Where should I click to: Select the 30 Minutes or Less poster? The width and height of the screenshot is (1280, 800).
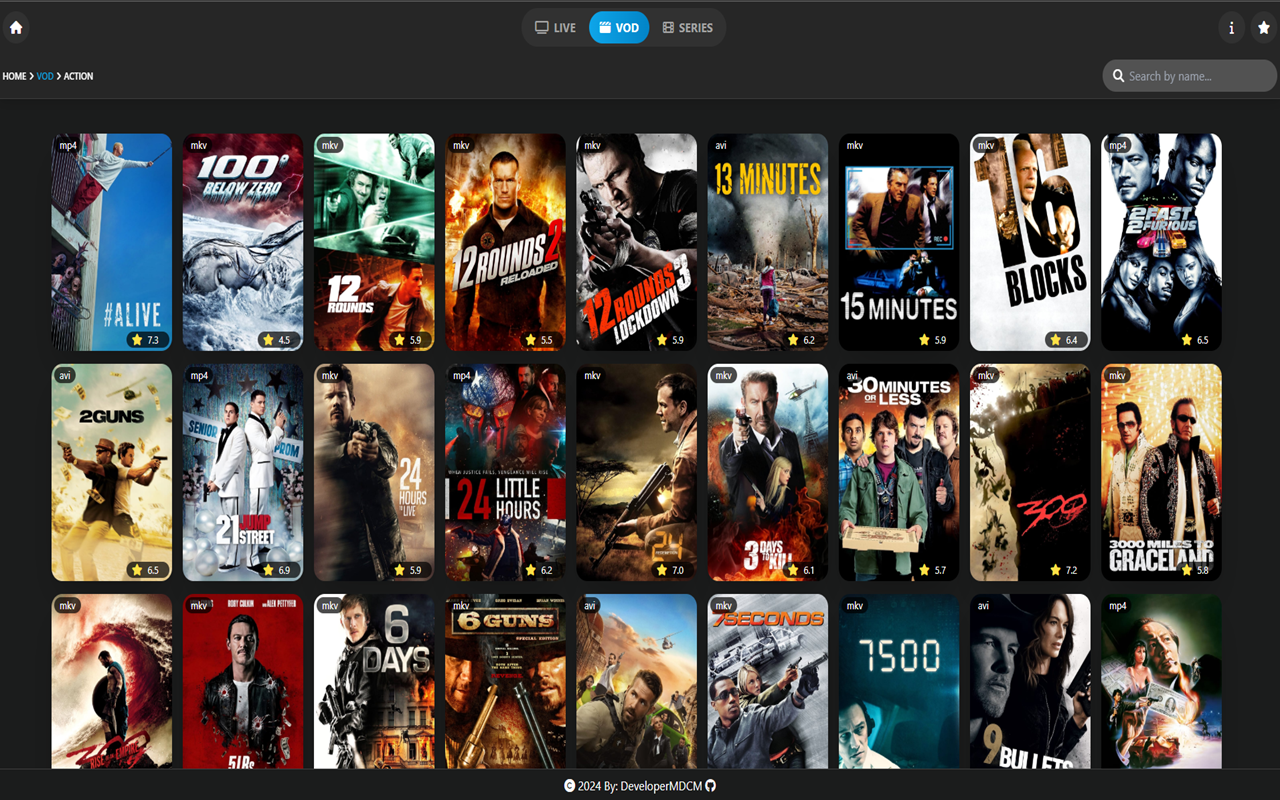899,472
